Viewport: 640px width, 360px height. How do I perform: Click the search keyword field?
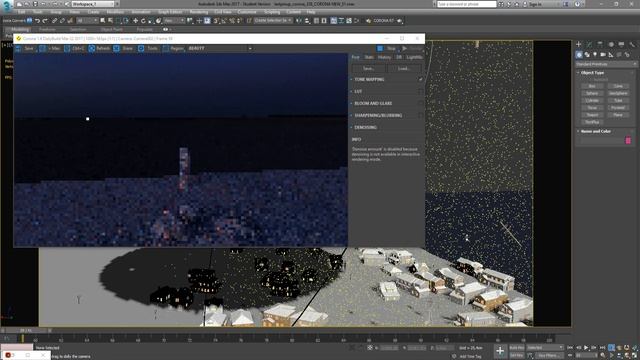pos(467,4)
